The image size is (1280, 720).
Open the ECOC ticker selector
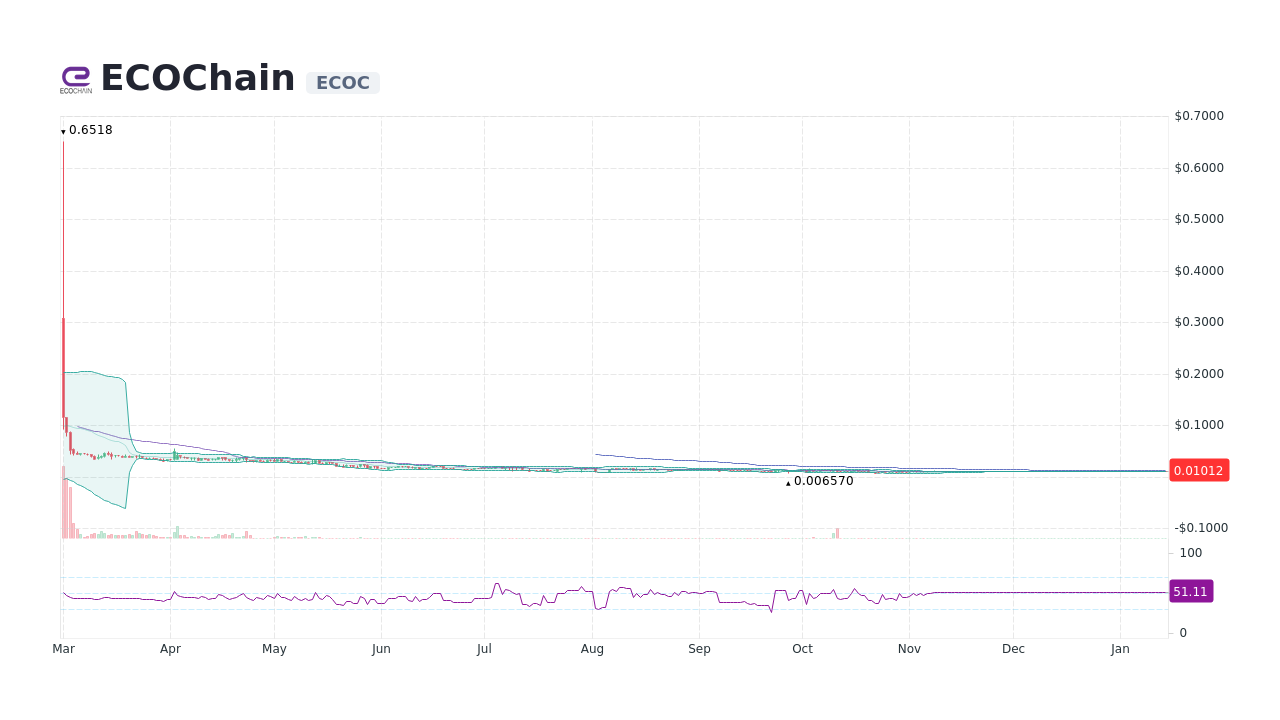pos(343,83)
